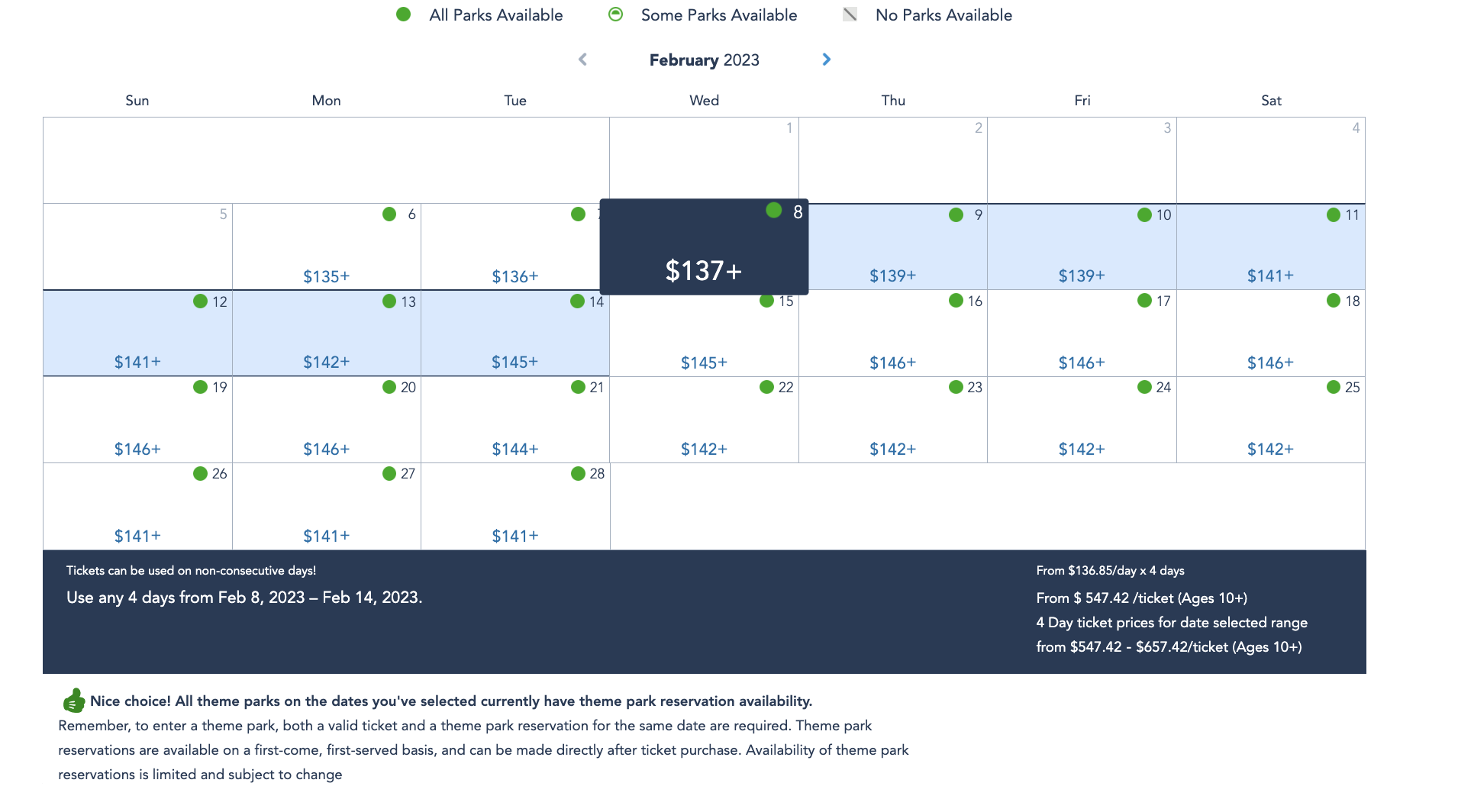Choose the $146+ price on Saturday, February 18
Image resolution: width=1458 pixels, height=812 pixels.
1270,362
